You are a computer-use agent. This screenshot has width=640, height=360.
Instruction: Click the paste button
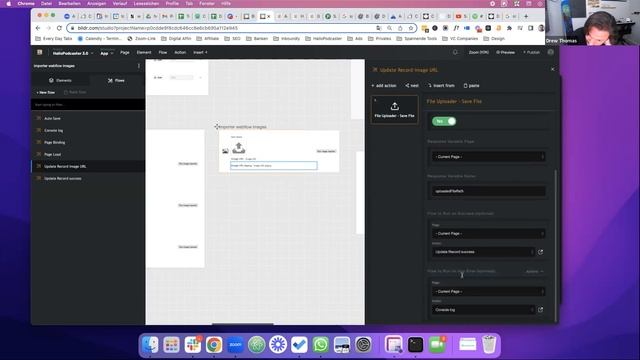point(471,86)
